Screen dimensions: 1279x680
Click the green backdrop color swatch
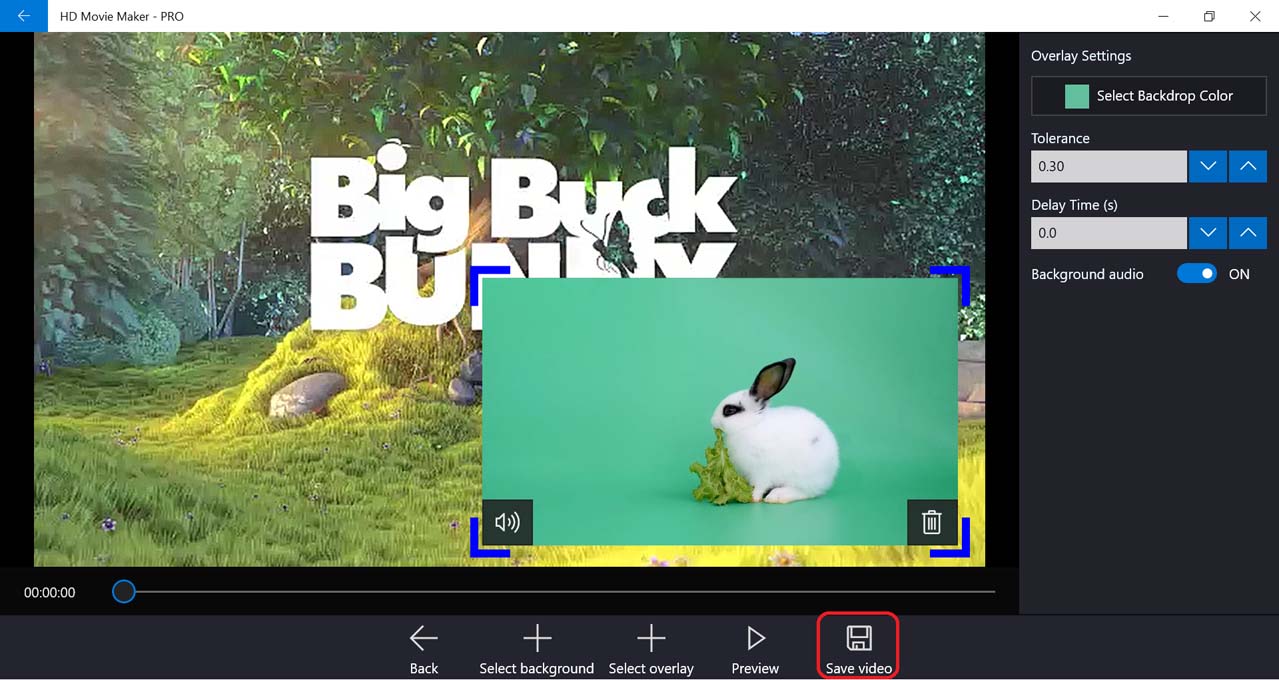coord(1077,96)
